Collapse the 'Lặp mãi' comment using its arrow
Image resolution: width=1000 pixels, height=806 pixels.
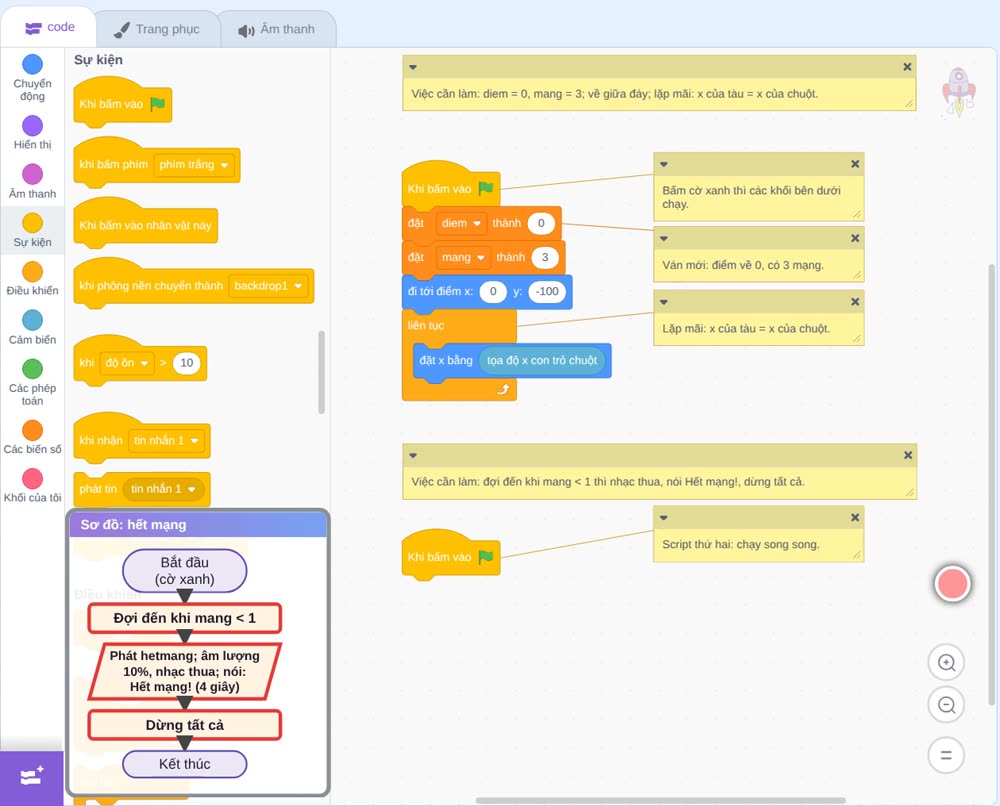coord(664,302)
